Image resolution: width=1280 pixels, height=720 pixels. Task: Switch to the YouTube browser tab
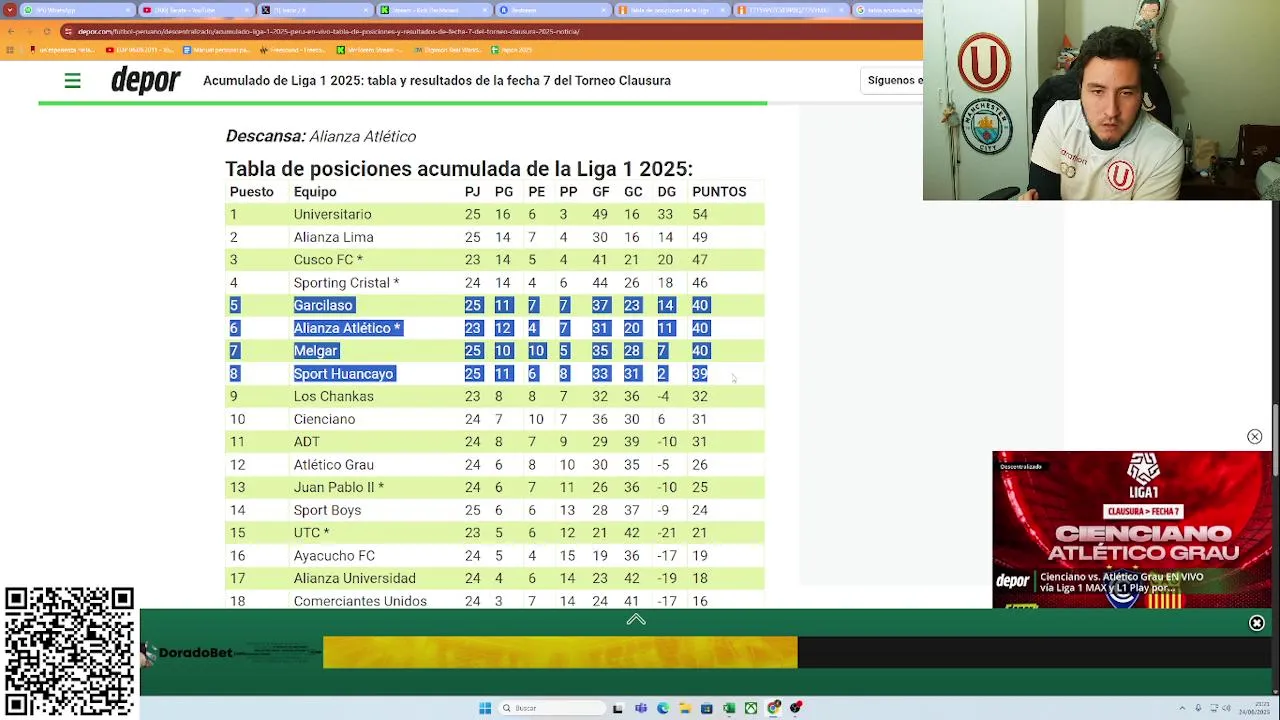click(x=195, y=10)
